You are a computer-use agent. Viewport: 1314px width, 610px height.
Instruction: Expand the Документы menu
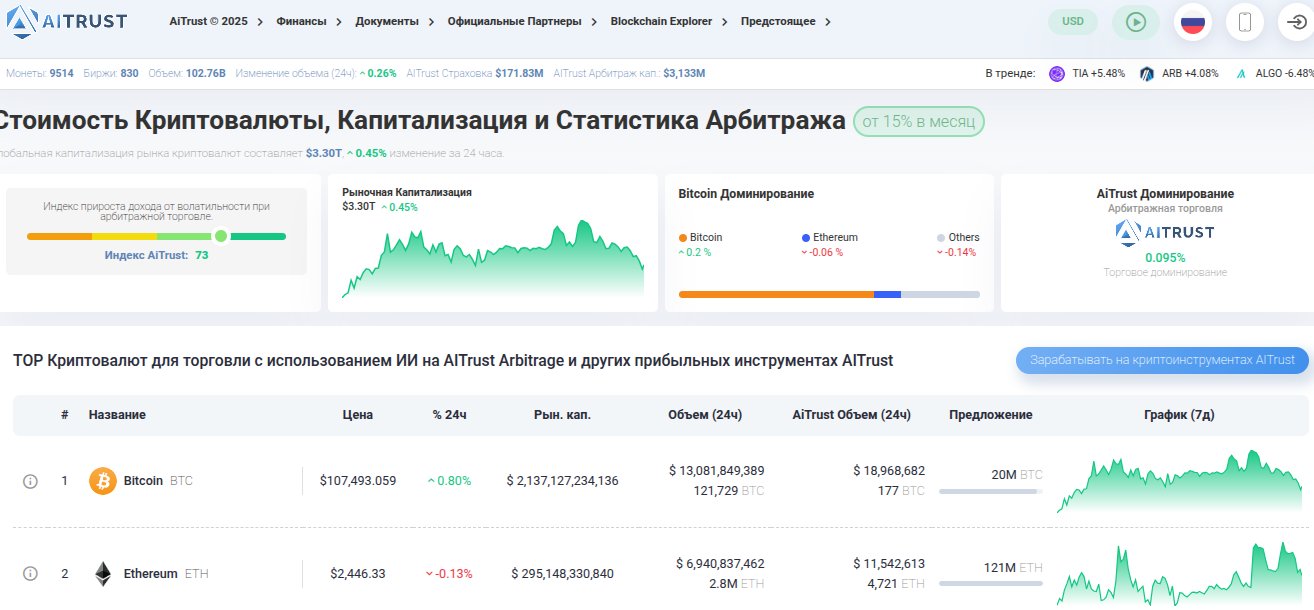click(x=394, y=21)
